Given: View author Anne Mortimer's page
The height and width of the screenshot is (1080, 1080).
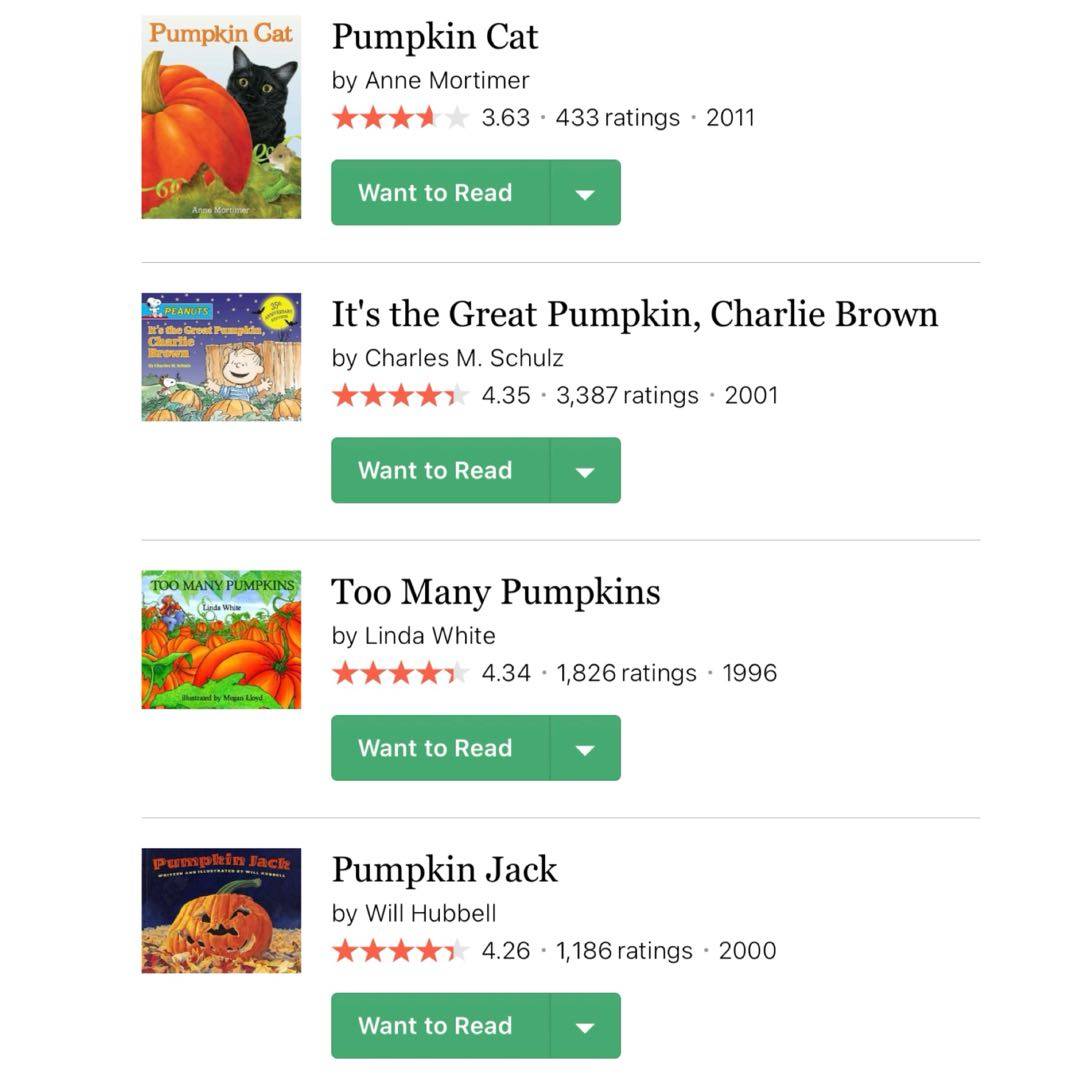Looking at the screenshot, I should (x=446, y=80).
